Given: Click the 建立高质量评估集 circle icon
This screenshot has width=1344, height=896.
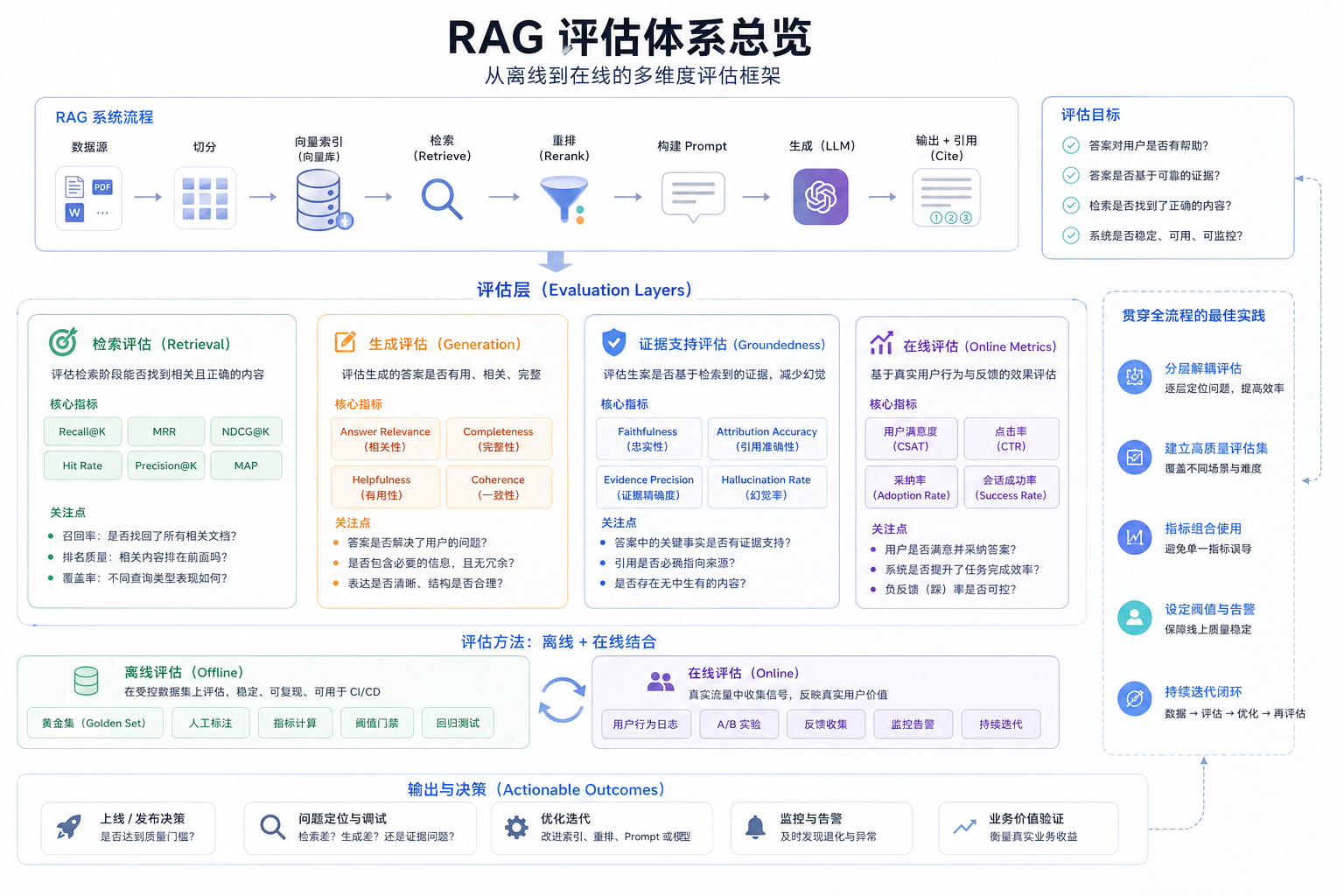Looking at the screenshot, I should point(1135,457).
